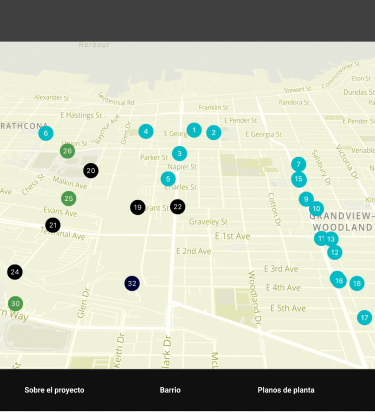Click green map marker number 26
This screenshot has height=412, width=375.
tap(67, 151)
